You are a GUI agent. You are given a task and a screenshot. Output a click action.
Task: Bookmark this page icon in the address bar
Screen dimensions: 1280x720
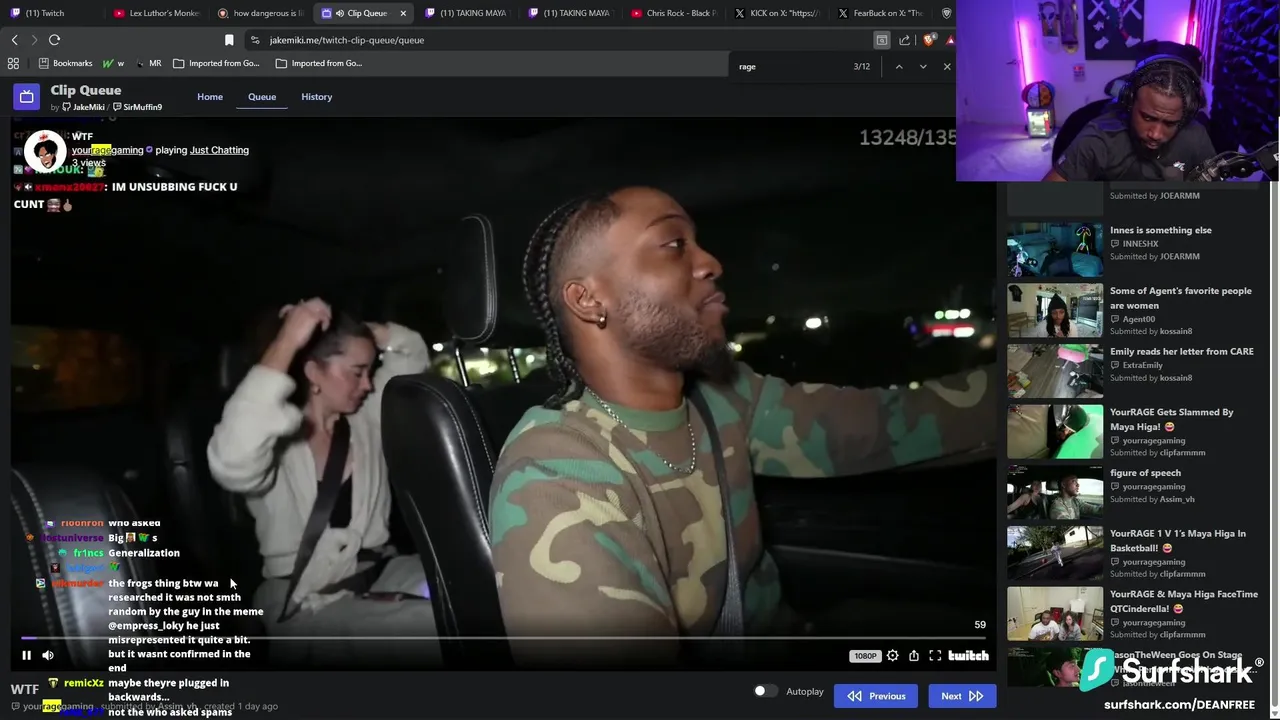229,40
